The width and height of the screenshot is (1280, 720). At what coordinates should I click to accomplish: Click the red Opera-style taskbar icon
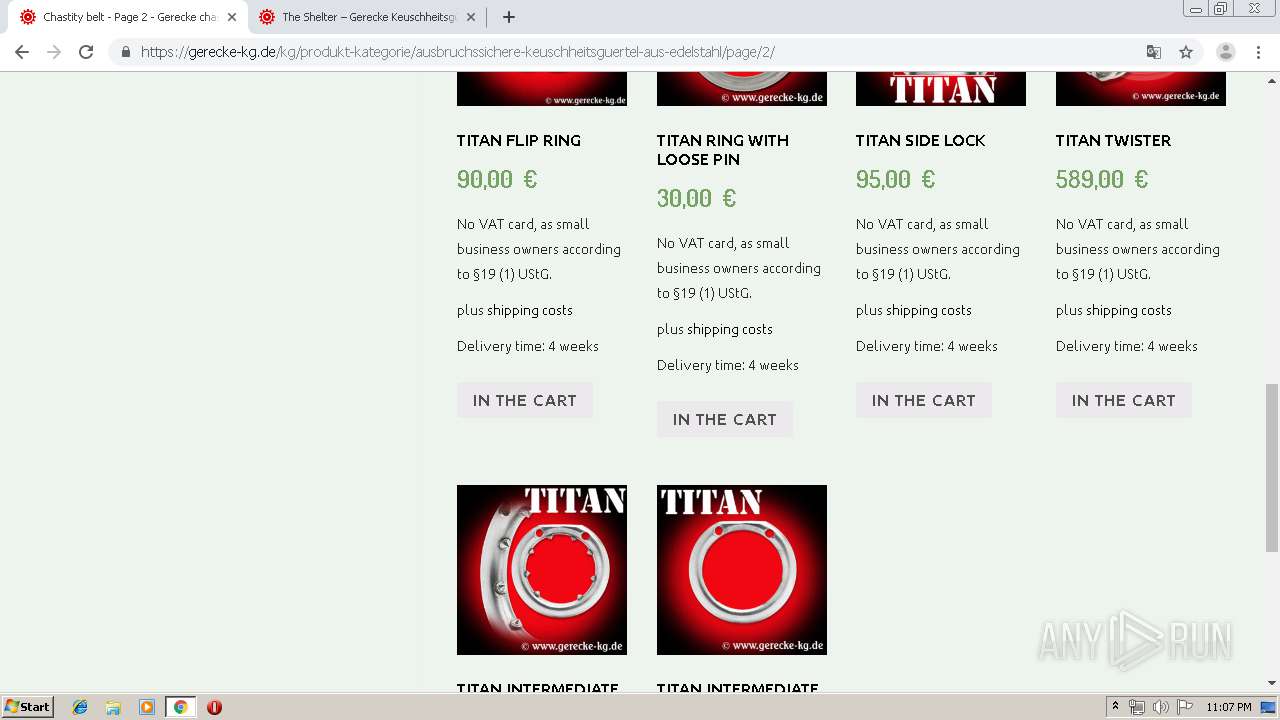click(214, 707)
